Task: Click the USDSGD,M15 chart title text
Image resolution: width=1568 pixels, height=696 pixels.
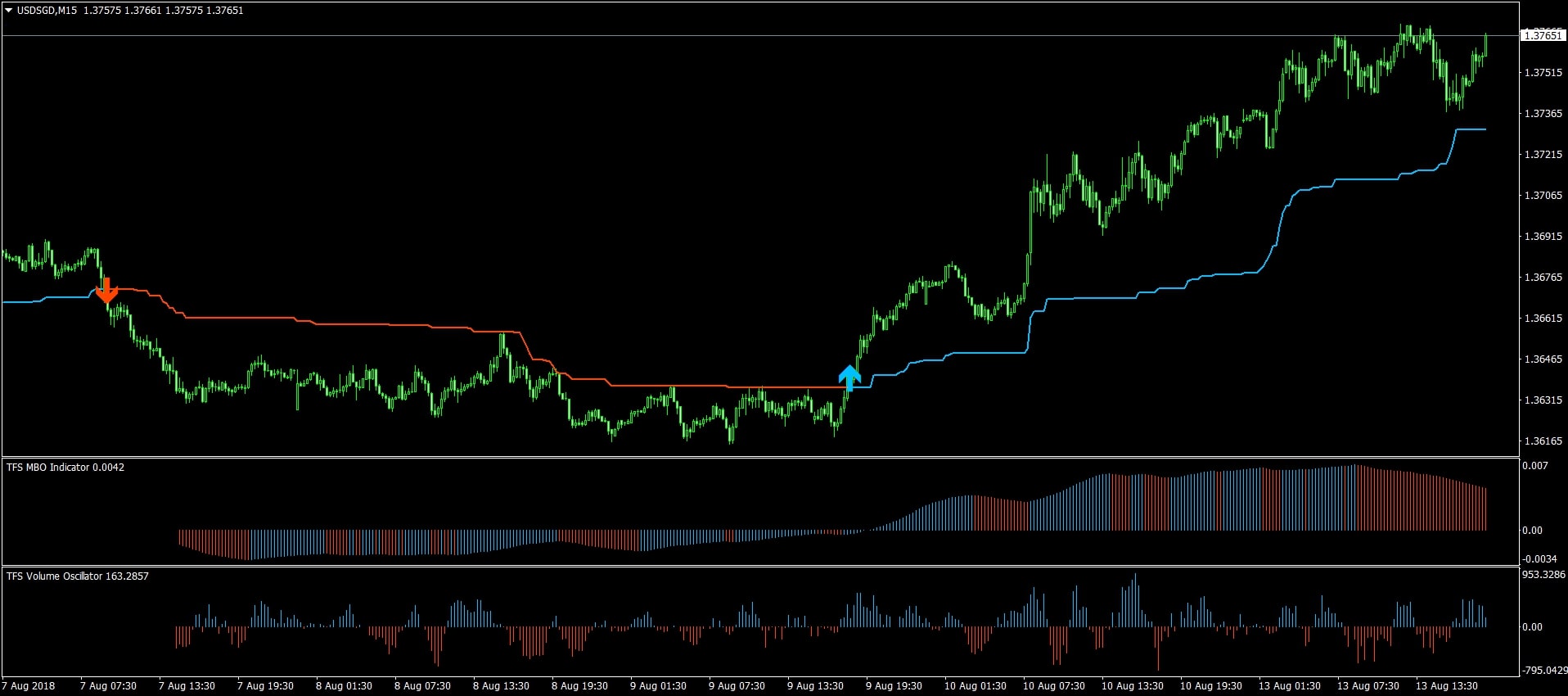Action: (47, 11)
